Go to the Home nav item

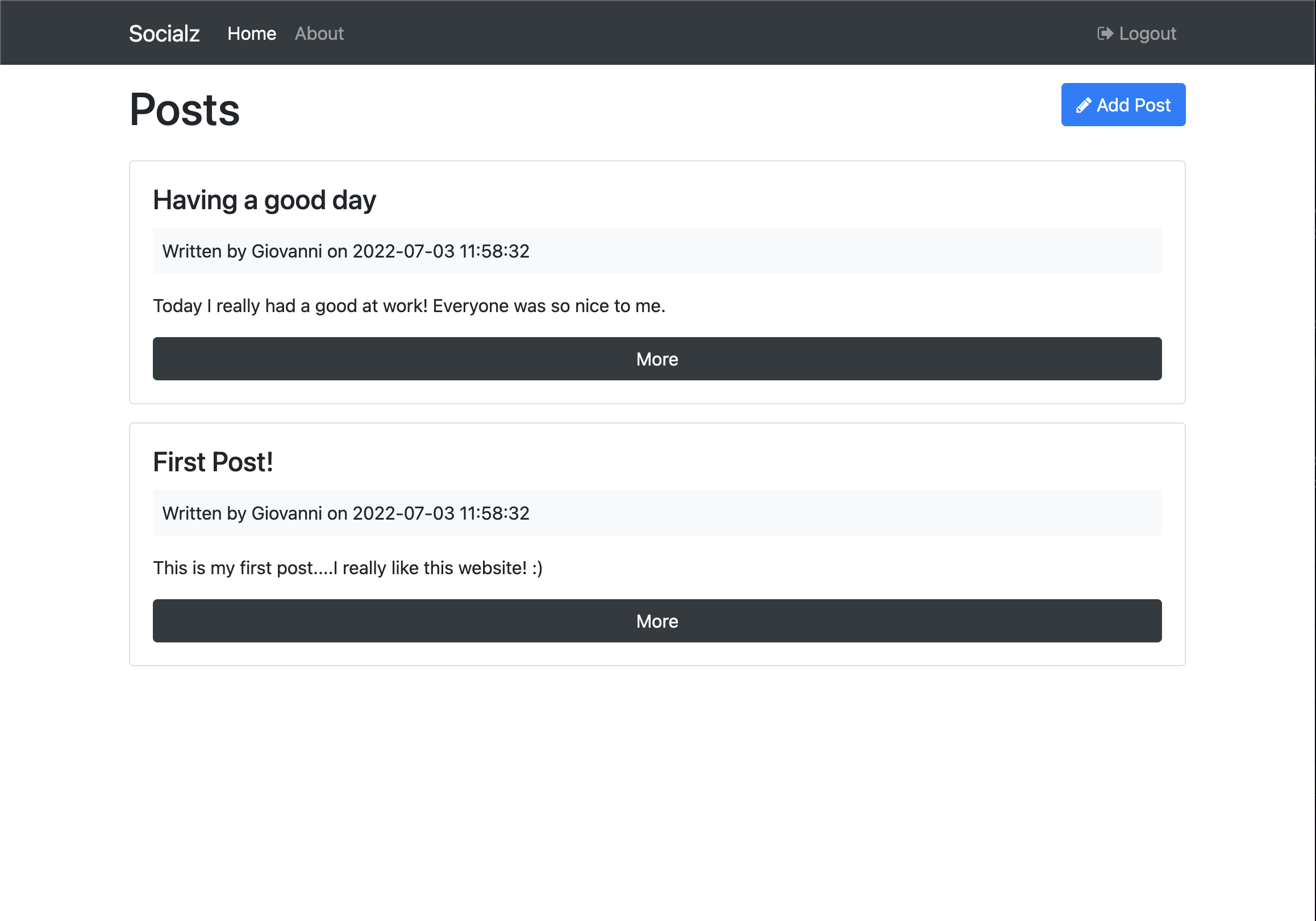click(x=252, y=34)
